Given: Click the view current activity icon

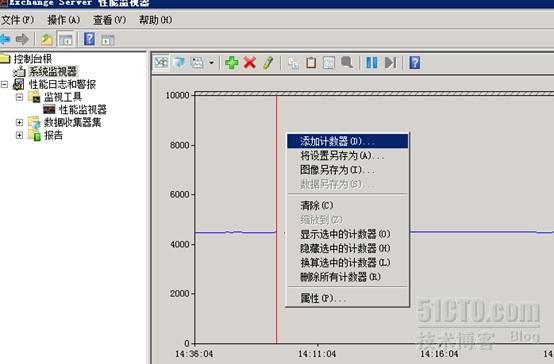Looking at the screenshot, I should coord(161,63).
